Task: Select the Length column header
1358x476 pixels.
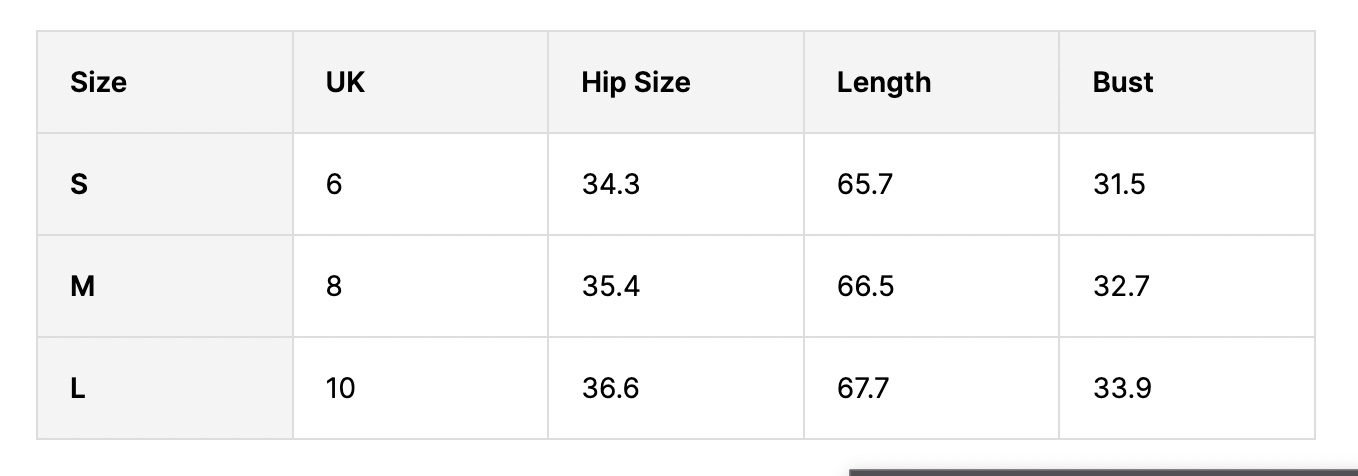Action: click(883, 82)
